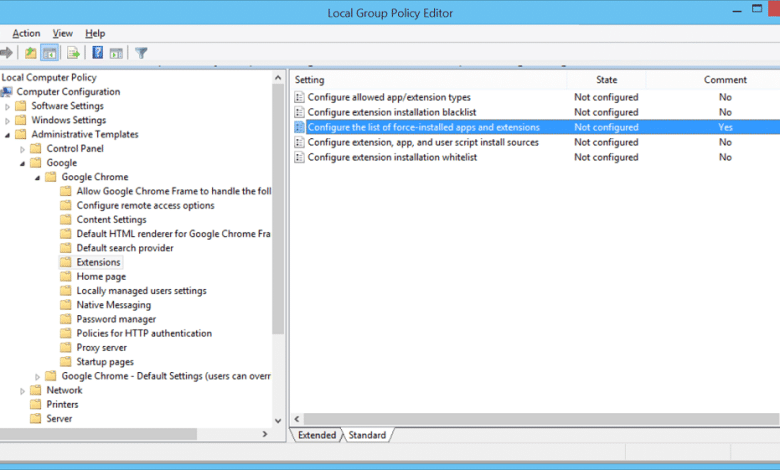Select Configure remote access options folder
The image size is (780, 470).
pyautogui.click(x=145, y=205)
